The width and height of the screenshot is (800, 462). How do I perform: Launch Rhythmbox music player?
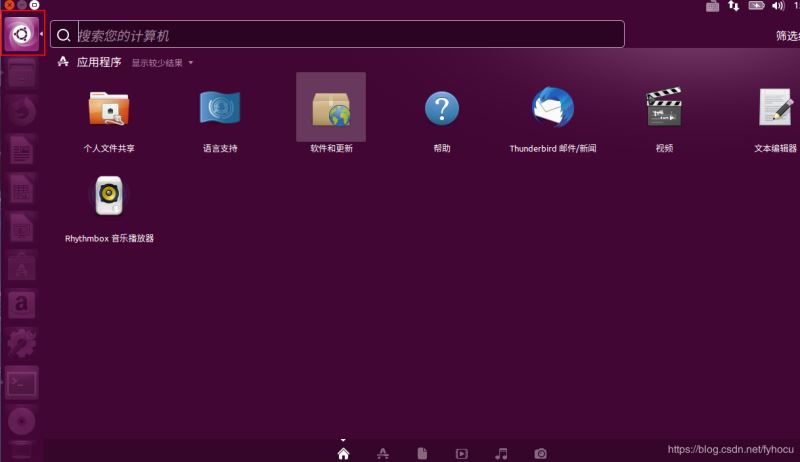click(x=109, y=196)
